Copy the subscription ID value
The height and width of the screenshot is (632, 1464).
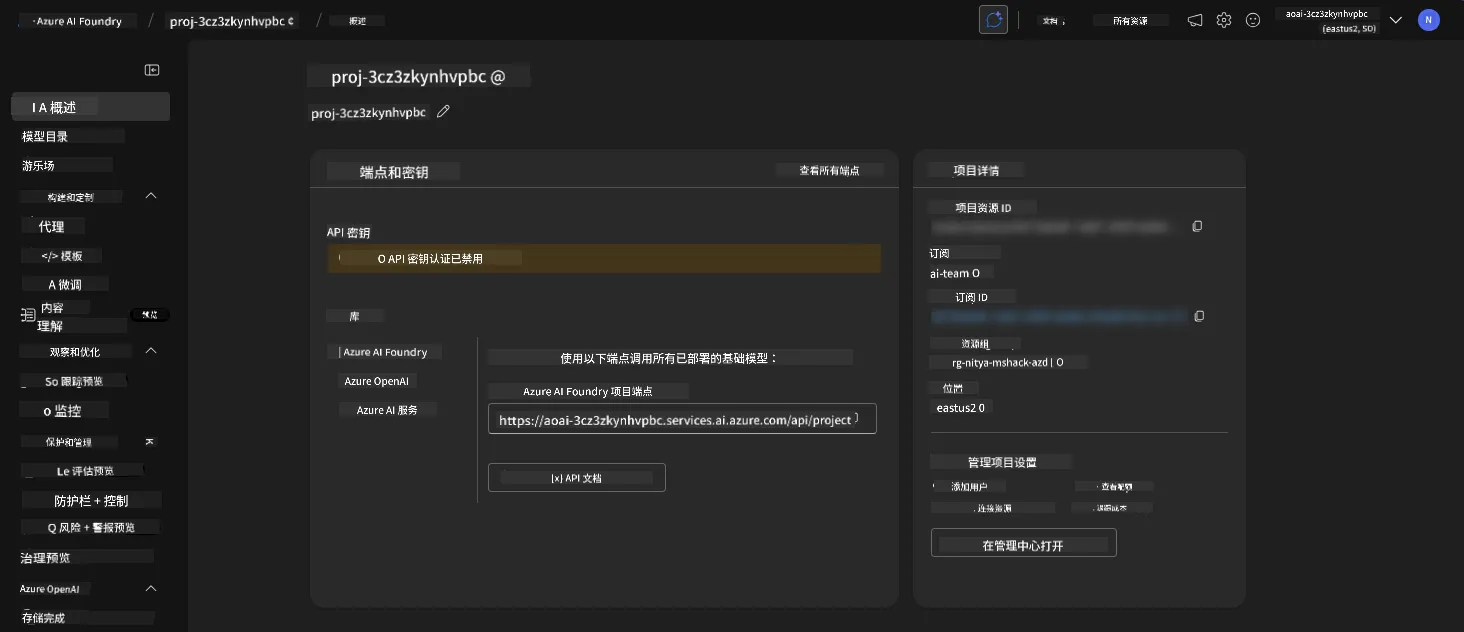[1199, 316]
